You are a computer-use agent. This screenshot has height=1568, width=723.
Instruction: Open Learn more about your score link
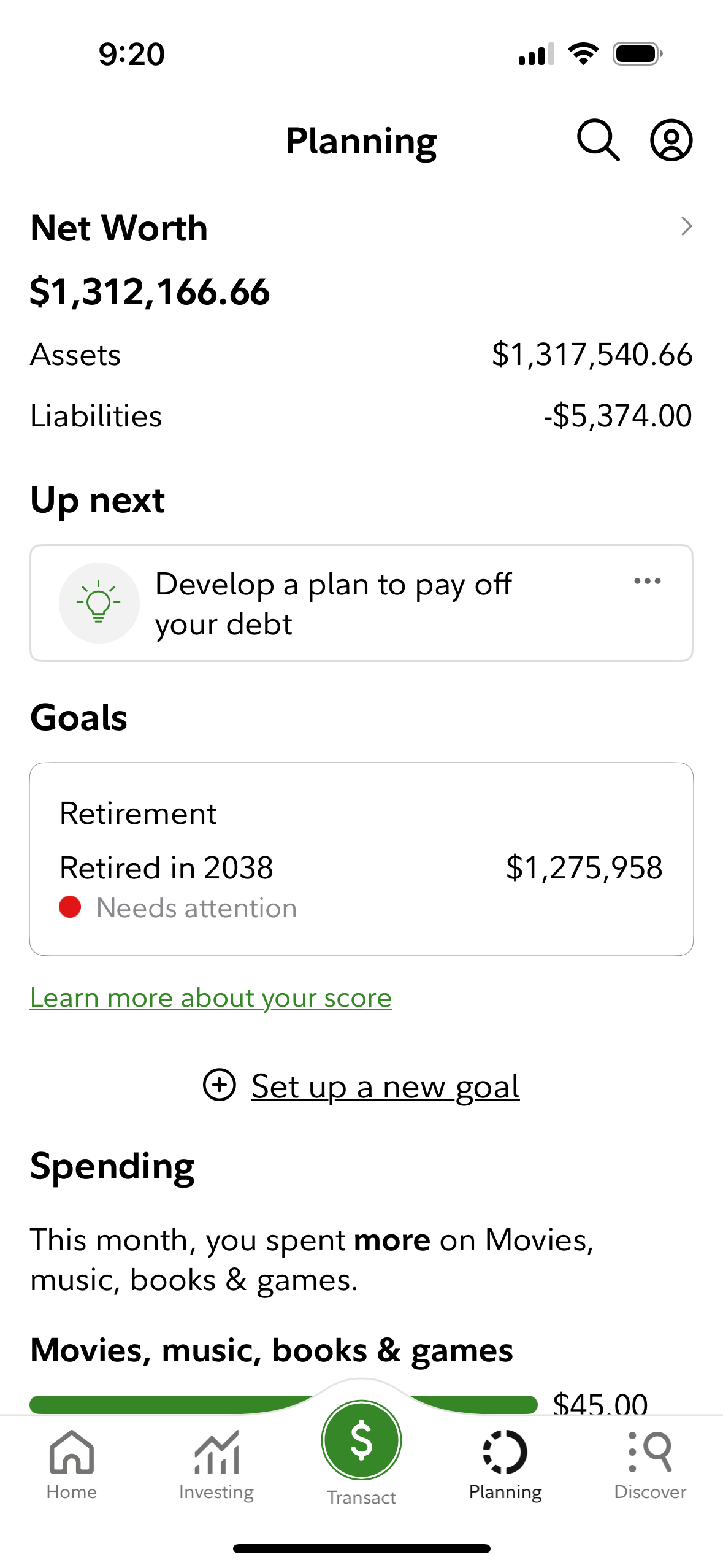[211, 998]
